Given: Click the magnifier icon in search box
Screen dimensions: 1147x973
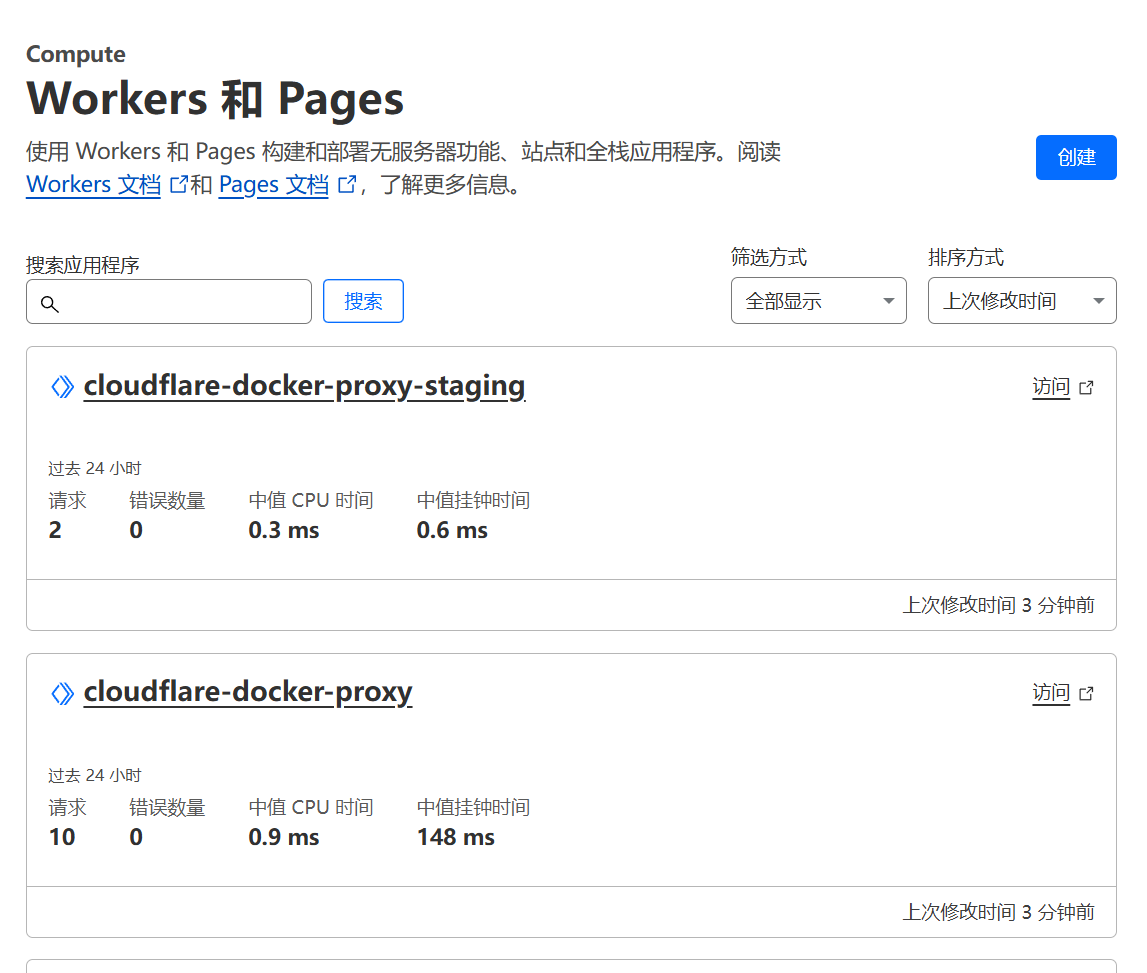Looking at the screenshot, I should (x=49, y=304).
